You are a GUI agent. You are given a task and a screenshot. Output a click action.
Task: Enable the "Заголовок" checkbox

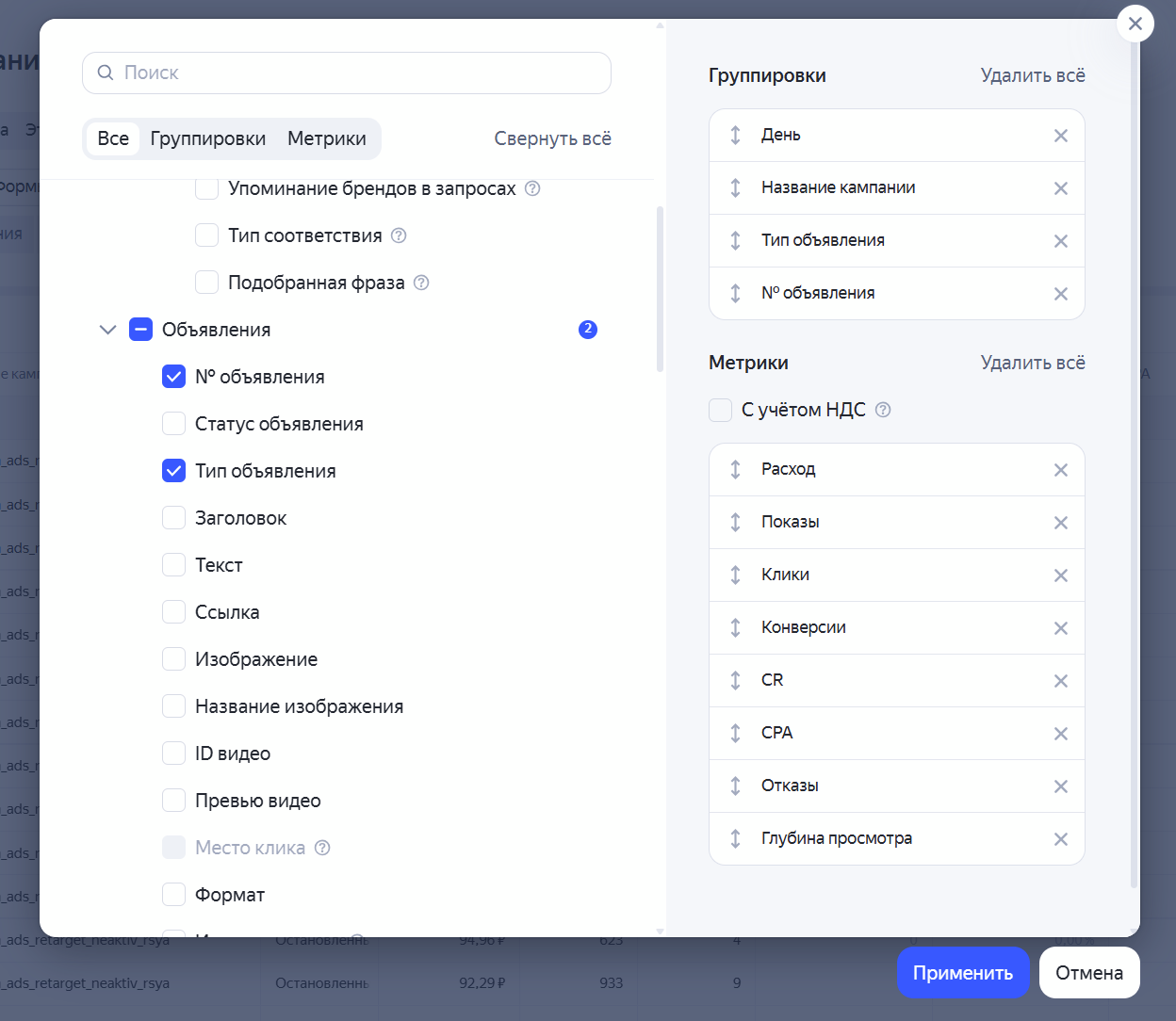click(x=173, y=517)
